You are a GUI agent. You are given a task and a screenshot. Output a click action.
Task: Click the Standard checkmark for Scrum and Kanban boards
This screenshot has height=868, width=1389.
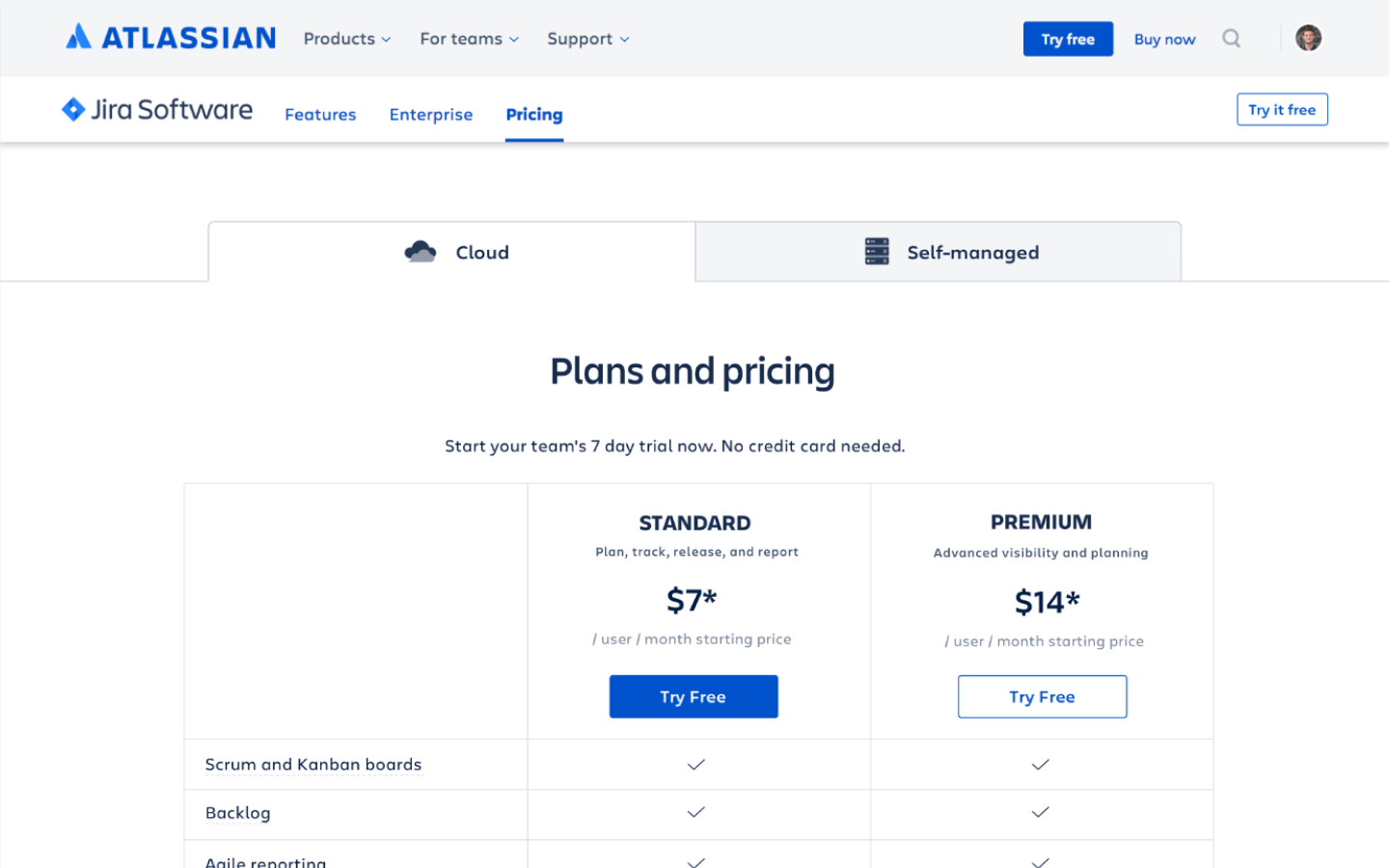696,765
